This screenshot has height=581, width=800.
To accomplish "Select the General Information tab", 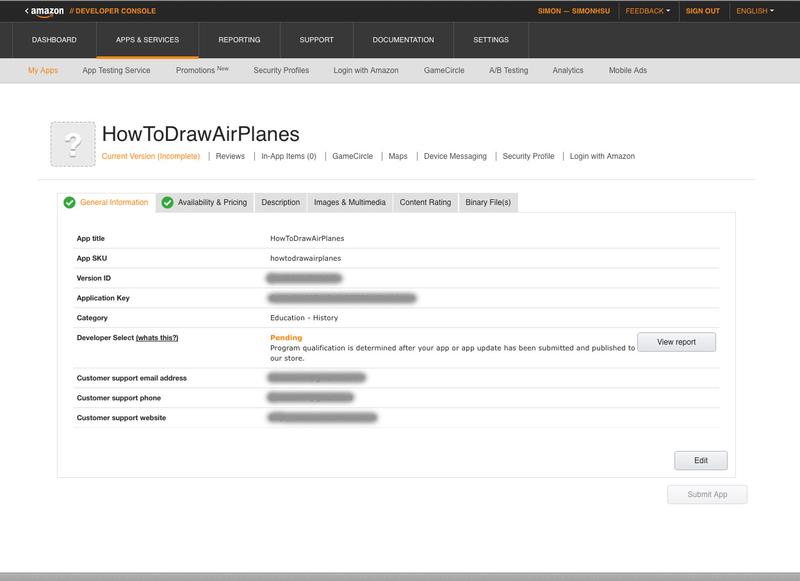I will (107, 203).
